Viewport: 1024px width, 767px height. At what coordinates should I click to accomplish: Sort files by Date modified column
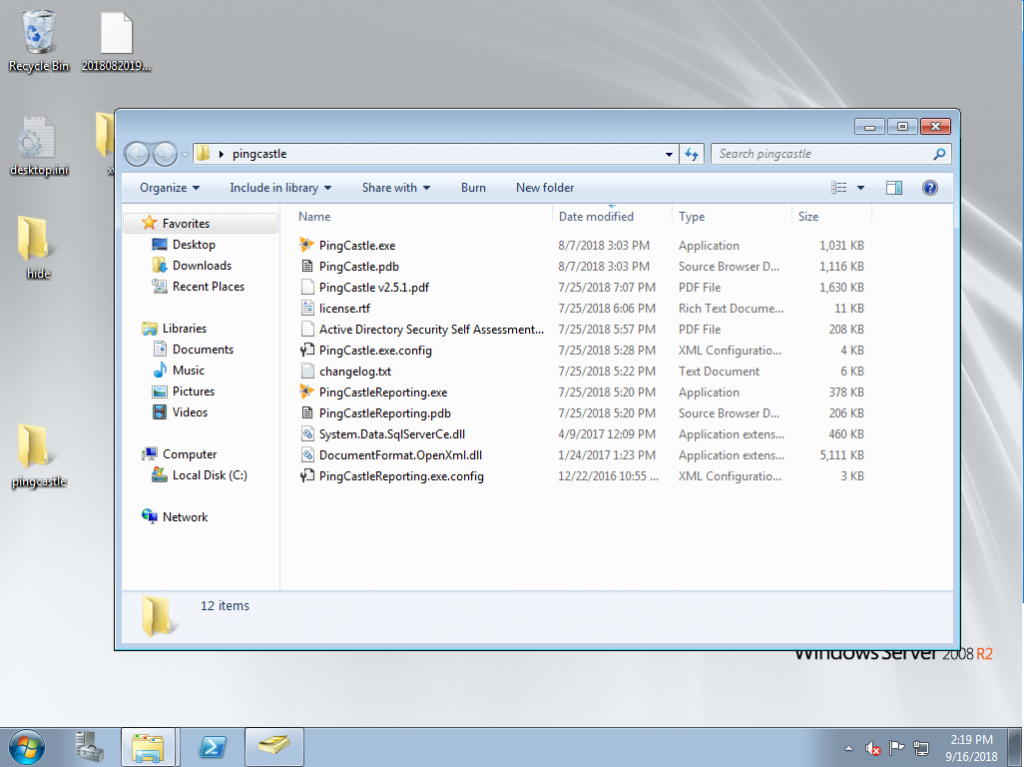[596, 216]
